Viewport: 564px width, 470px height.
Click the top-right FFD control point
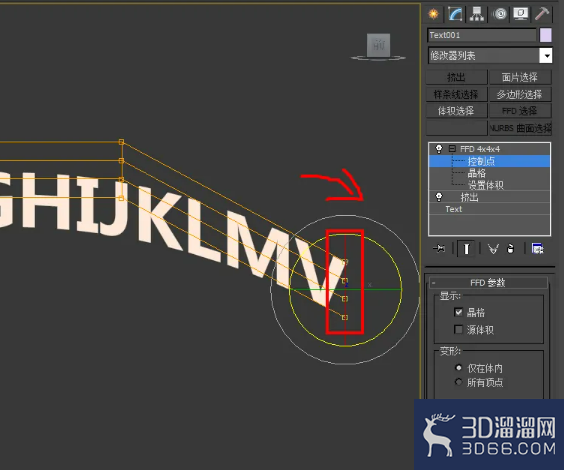(x=345, y=262)
